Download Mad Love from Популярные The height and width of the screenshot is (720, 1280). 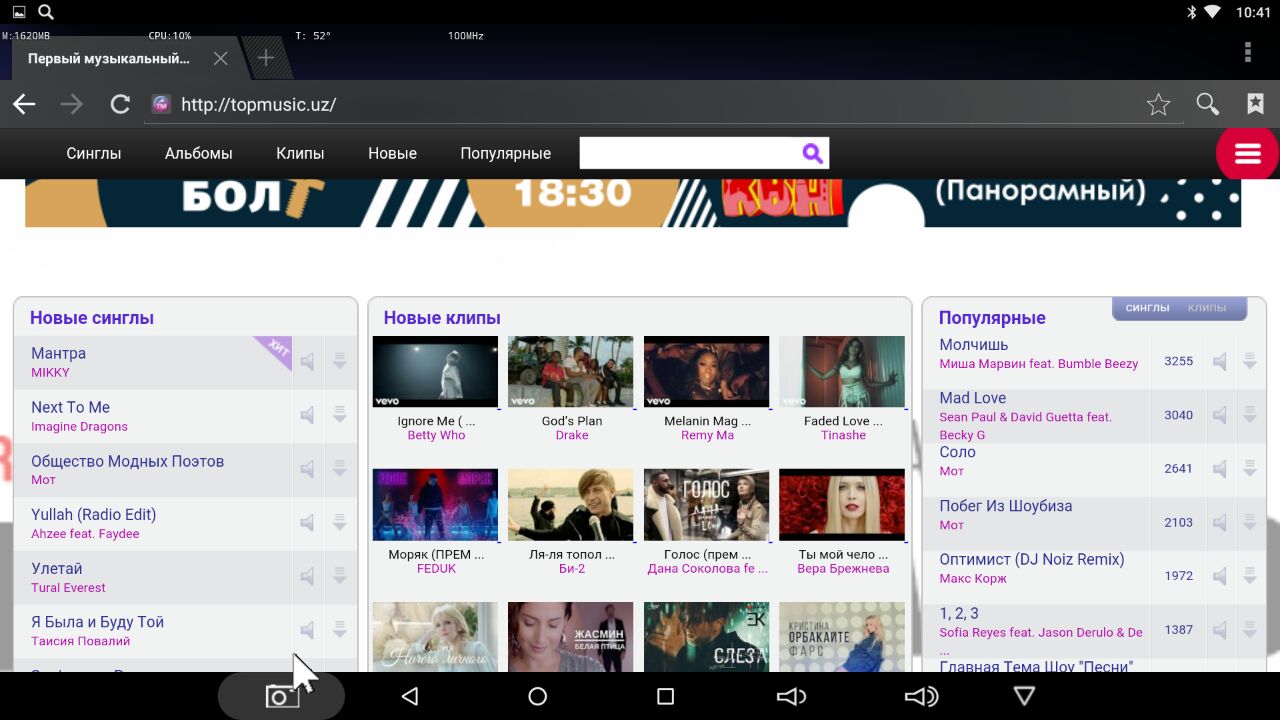coord(1250,415)
